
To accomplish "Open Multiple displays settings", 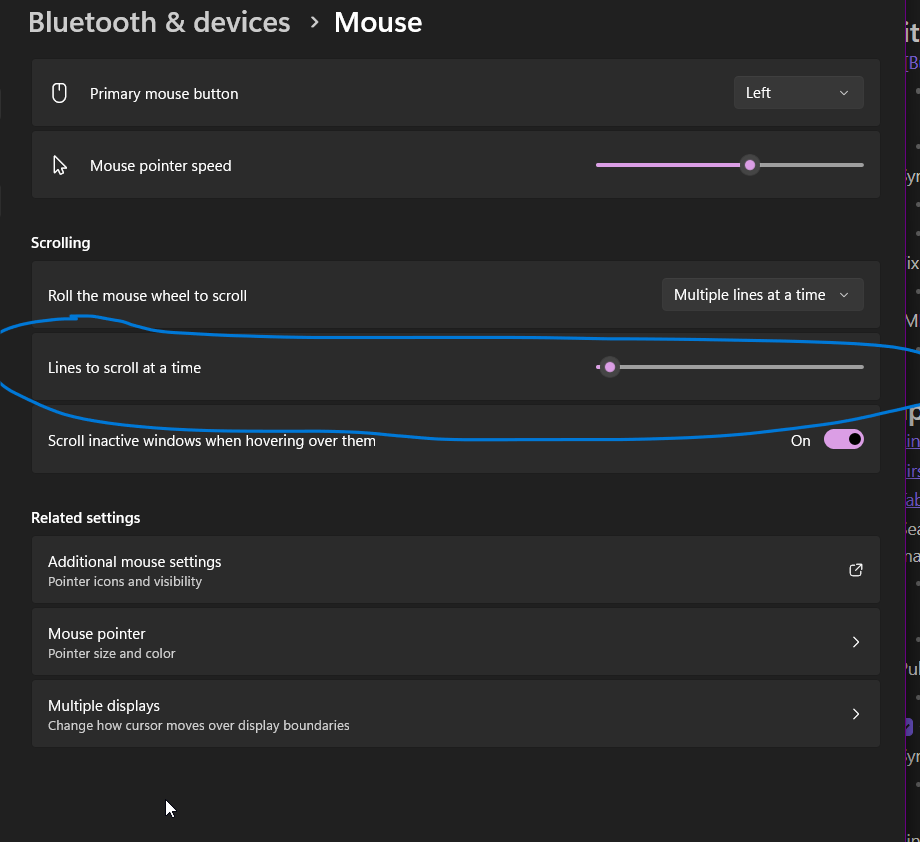I will click(456, 714).
